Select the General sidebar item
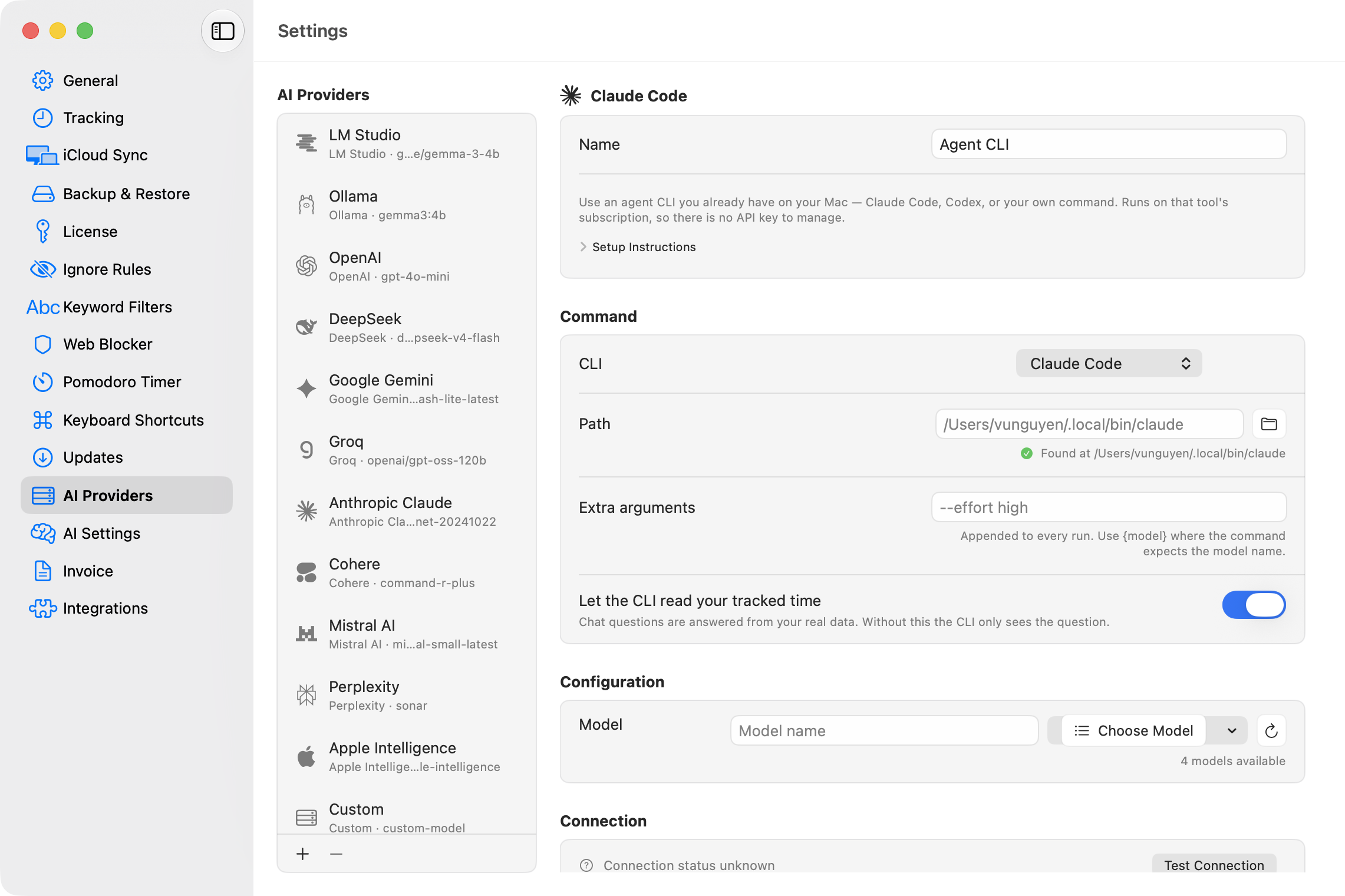Viewport: 1345px width, 896px height. (127, 81)
